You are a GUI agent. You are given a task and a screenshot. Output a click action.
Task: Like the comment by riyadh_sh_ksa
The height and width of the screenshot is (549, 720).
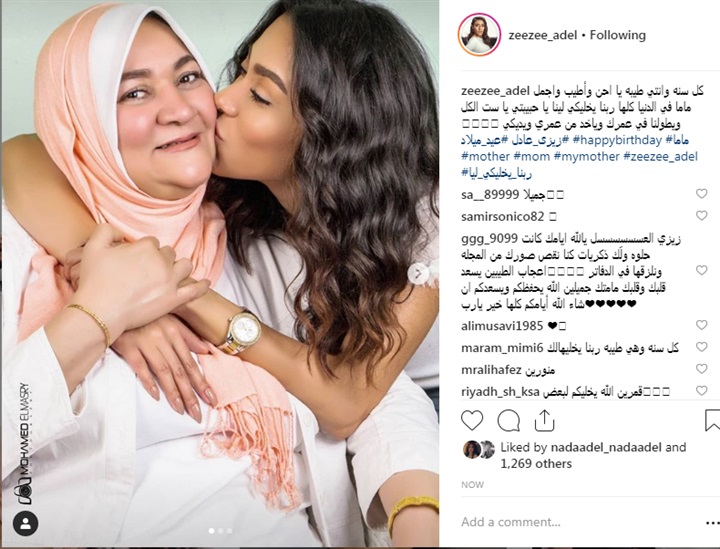coord(701,391)
